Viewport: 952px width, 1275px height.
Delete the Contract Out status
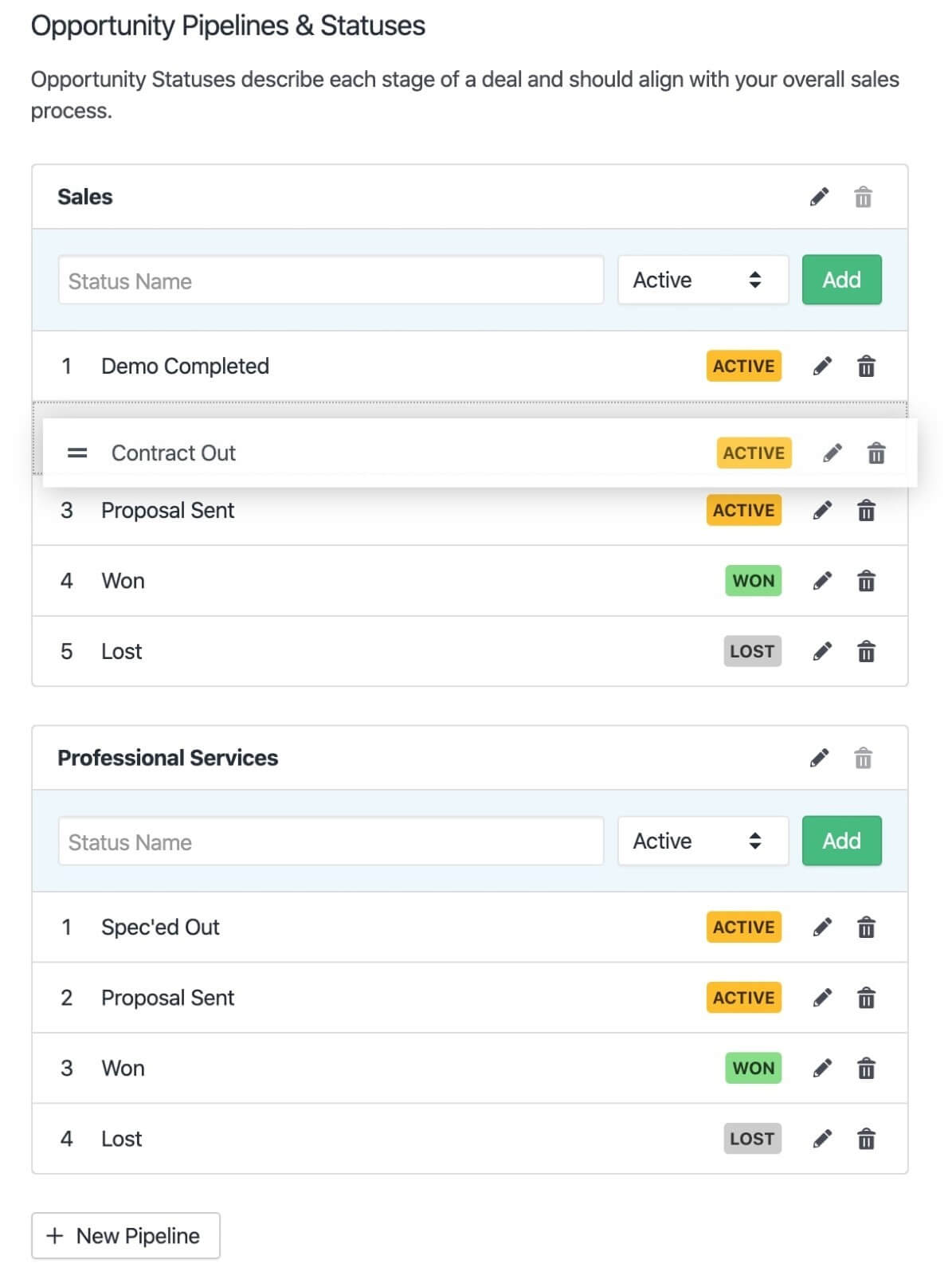tap(876, 453)
